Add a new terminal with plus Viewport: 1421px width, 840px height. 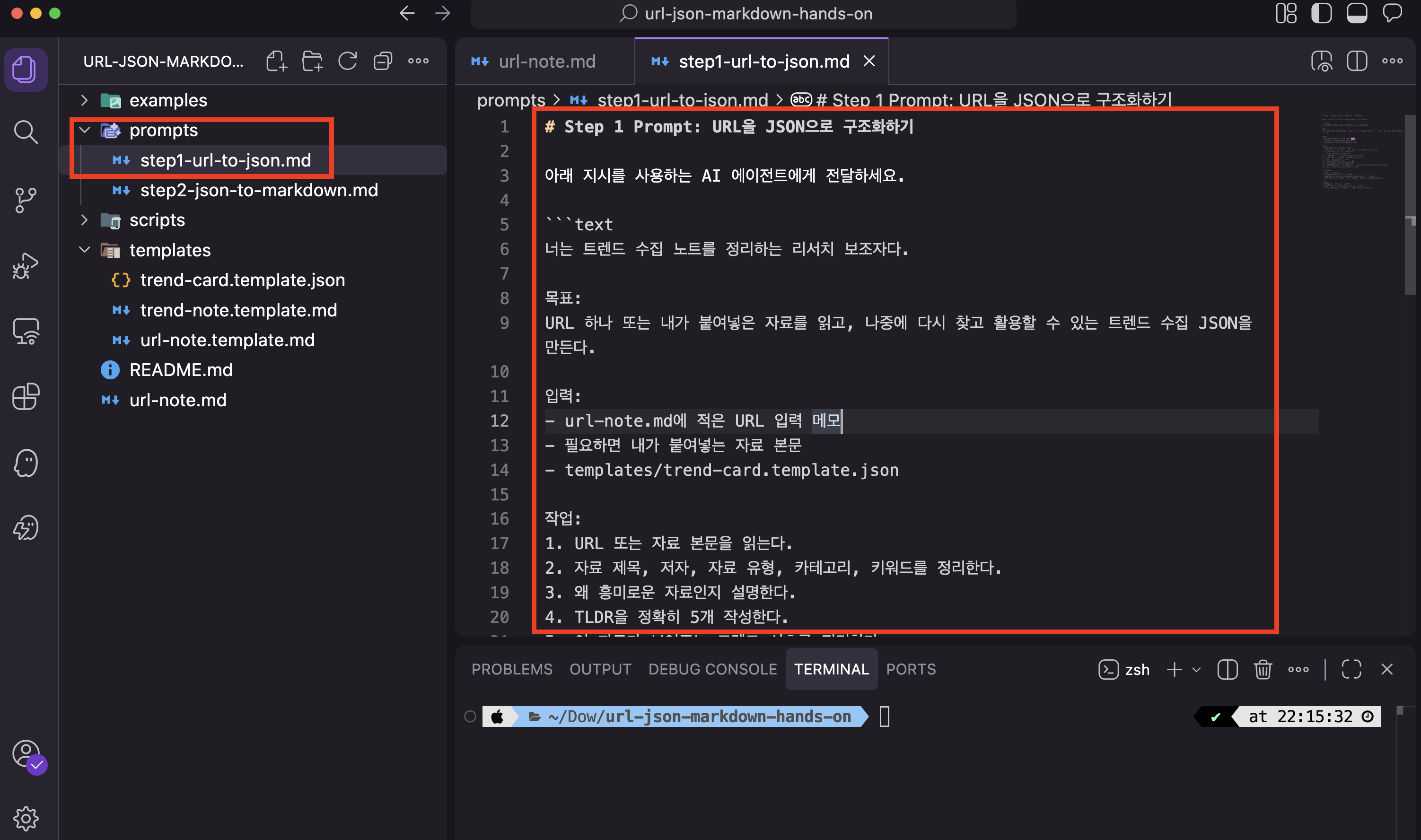1174,669
